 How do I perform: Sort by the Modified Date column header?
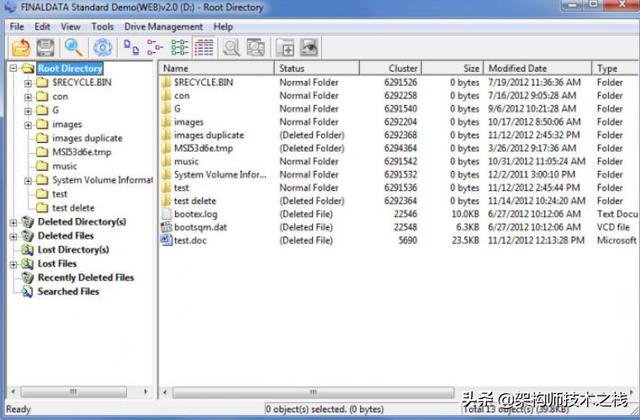(538, 68)
